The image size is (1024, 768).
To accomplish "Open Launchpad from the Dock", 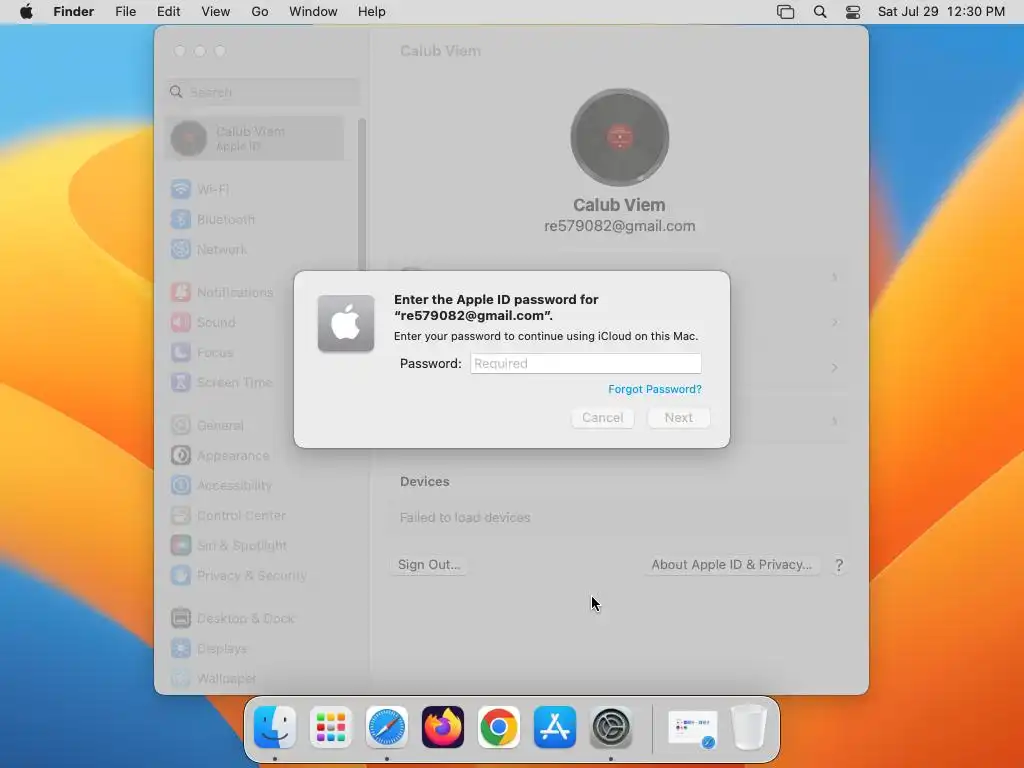I will pyautogui.click(x=331, y=727).
